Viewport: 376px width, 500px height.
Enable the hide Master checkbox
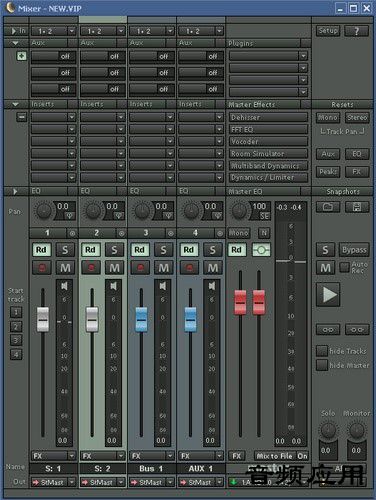click(322, 365)
